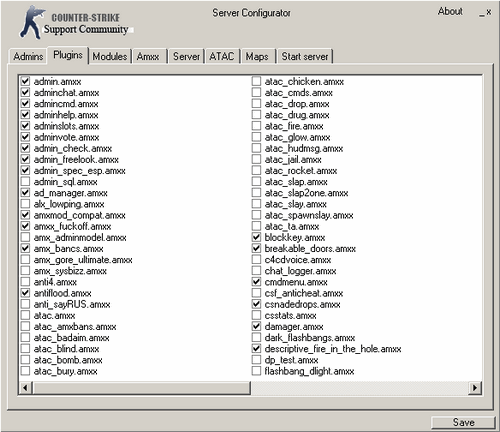
Task: Enable flashbang_dlight.amxx plugin
Action: click(x=256, y=371)
